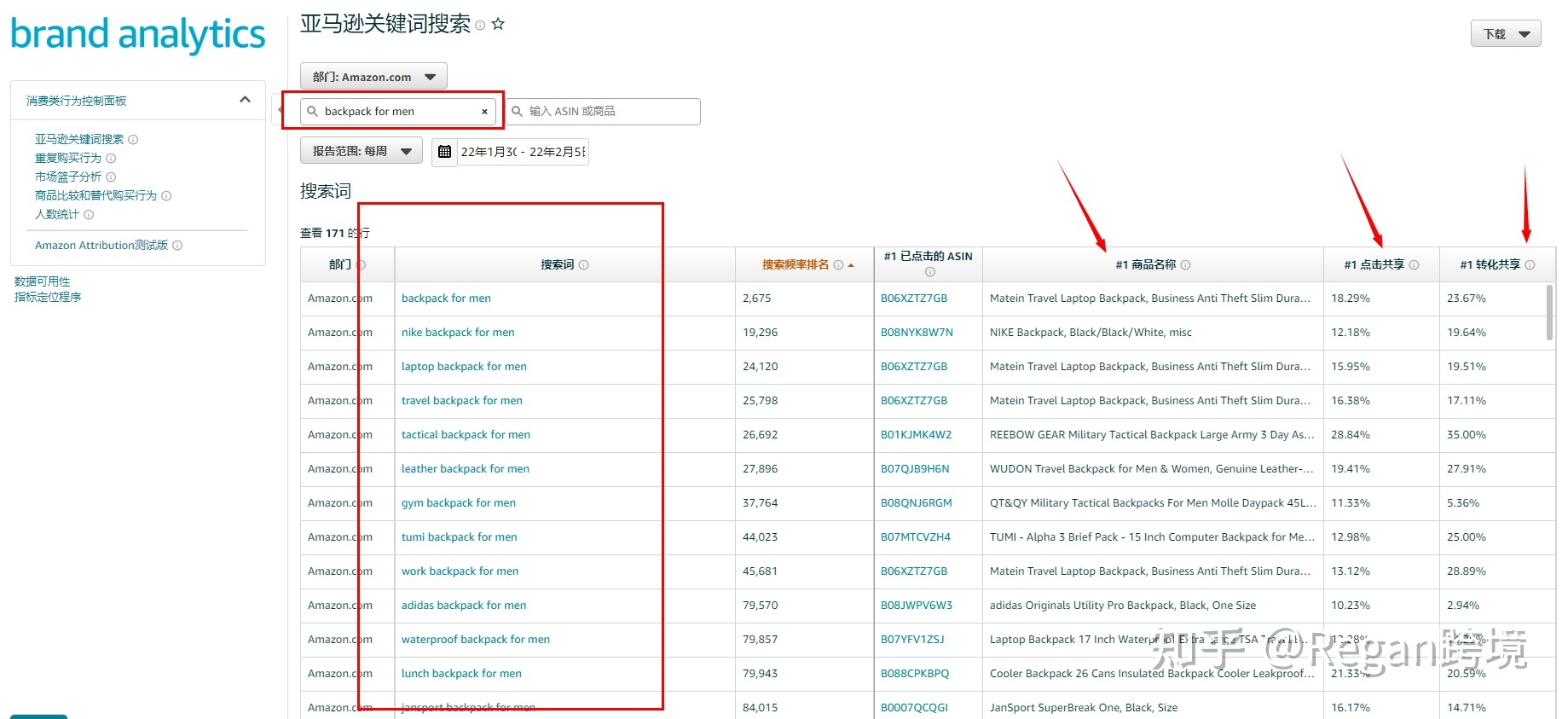
Task: Open the 报告范围: 每周 dropdown
Action: 362,151
